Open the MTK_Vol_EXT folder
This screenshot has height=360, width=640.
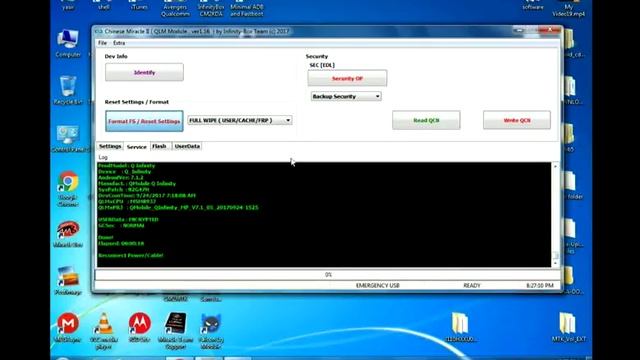point(569,327)
